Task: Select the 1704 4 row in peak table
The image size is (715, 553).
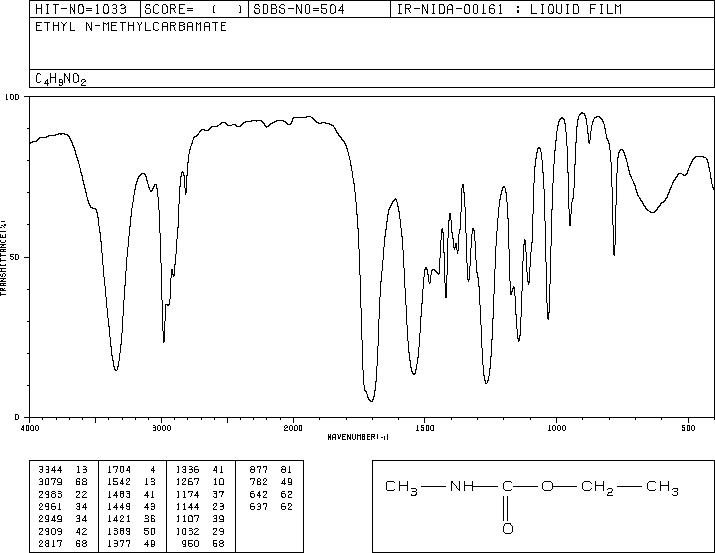Action: pos(131,470)
